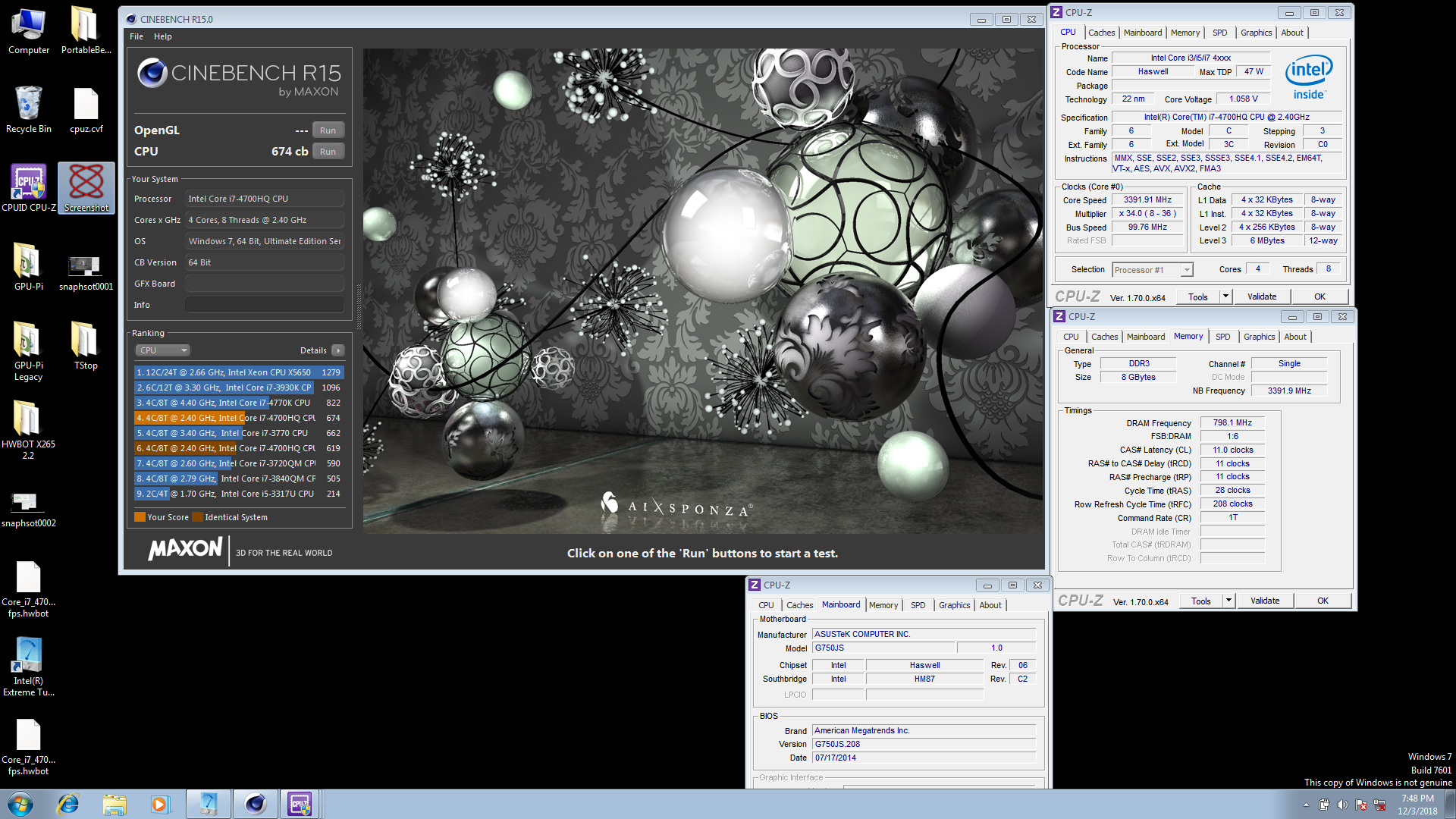Click OK in Memory CPU-Z window
The width and height of the screenshot is (1456, 819).
tap(1323, 601)
